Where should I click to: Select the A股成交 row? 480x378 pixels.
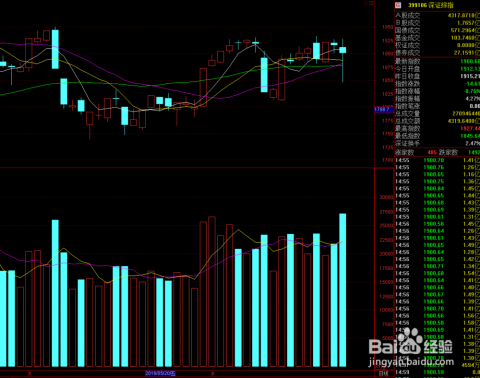(437, 15)
